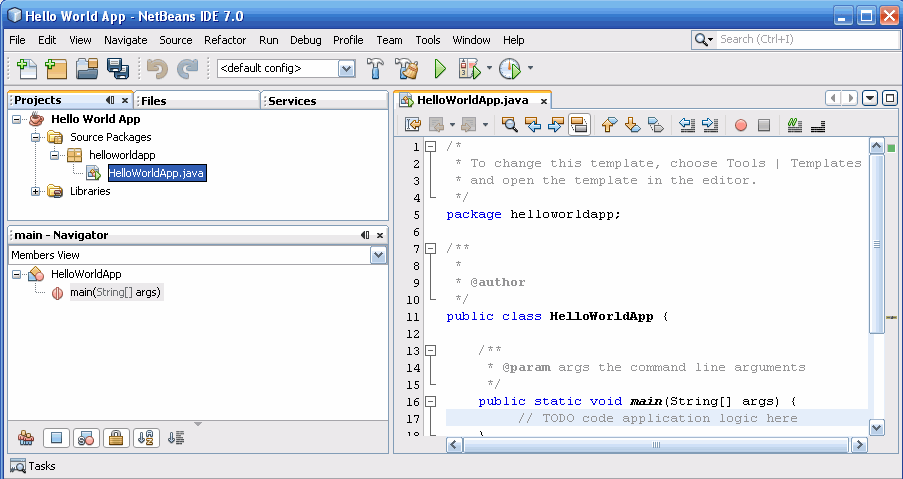Toggle Show Static Members filter in Navigator

click(x=86, y=438)
